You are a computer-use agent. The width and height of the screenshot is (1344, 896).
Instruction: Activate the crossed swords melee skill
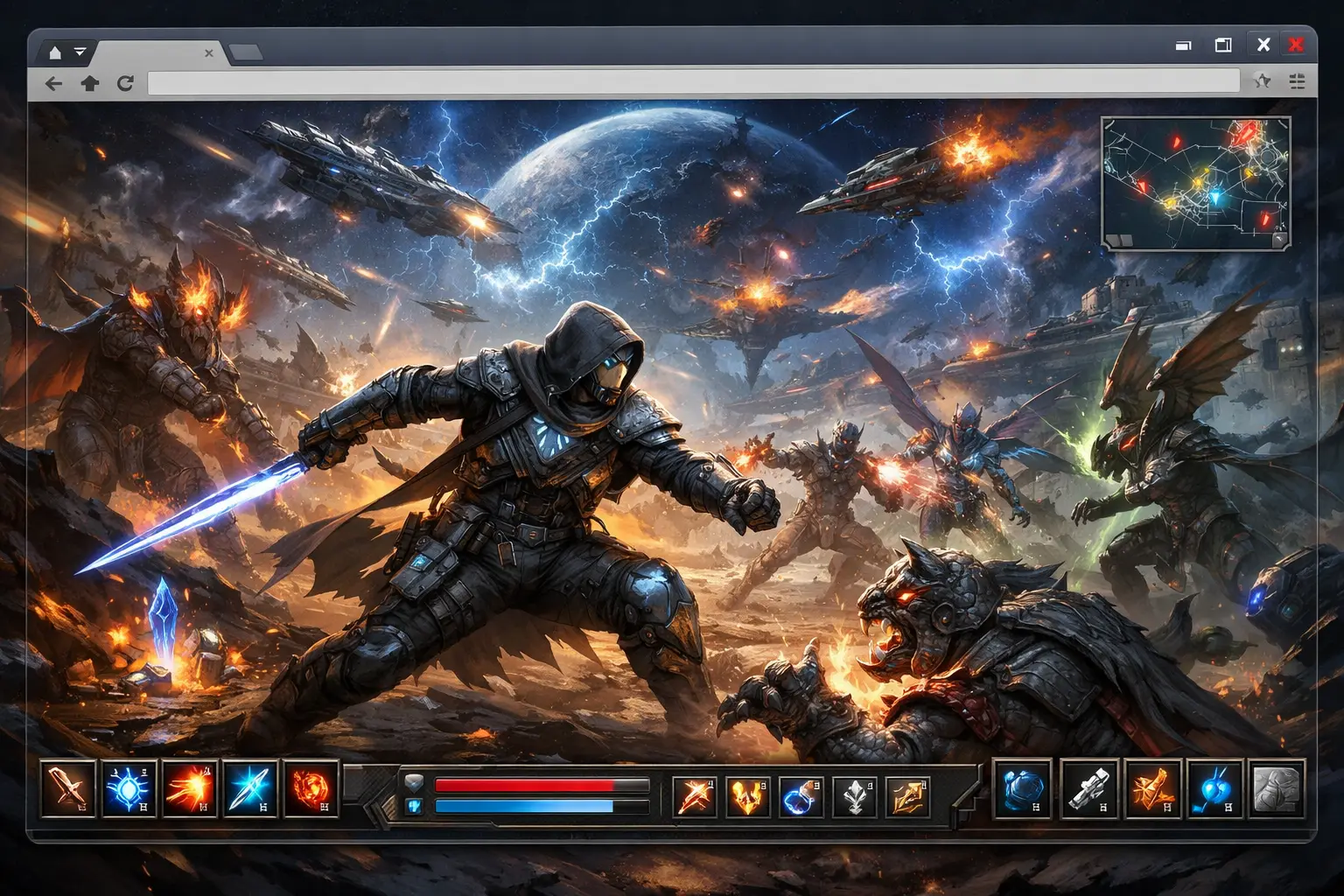[68, 789]
